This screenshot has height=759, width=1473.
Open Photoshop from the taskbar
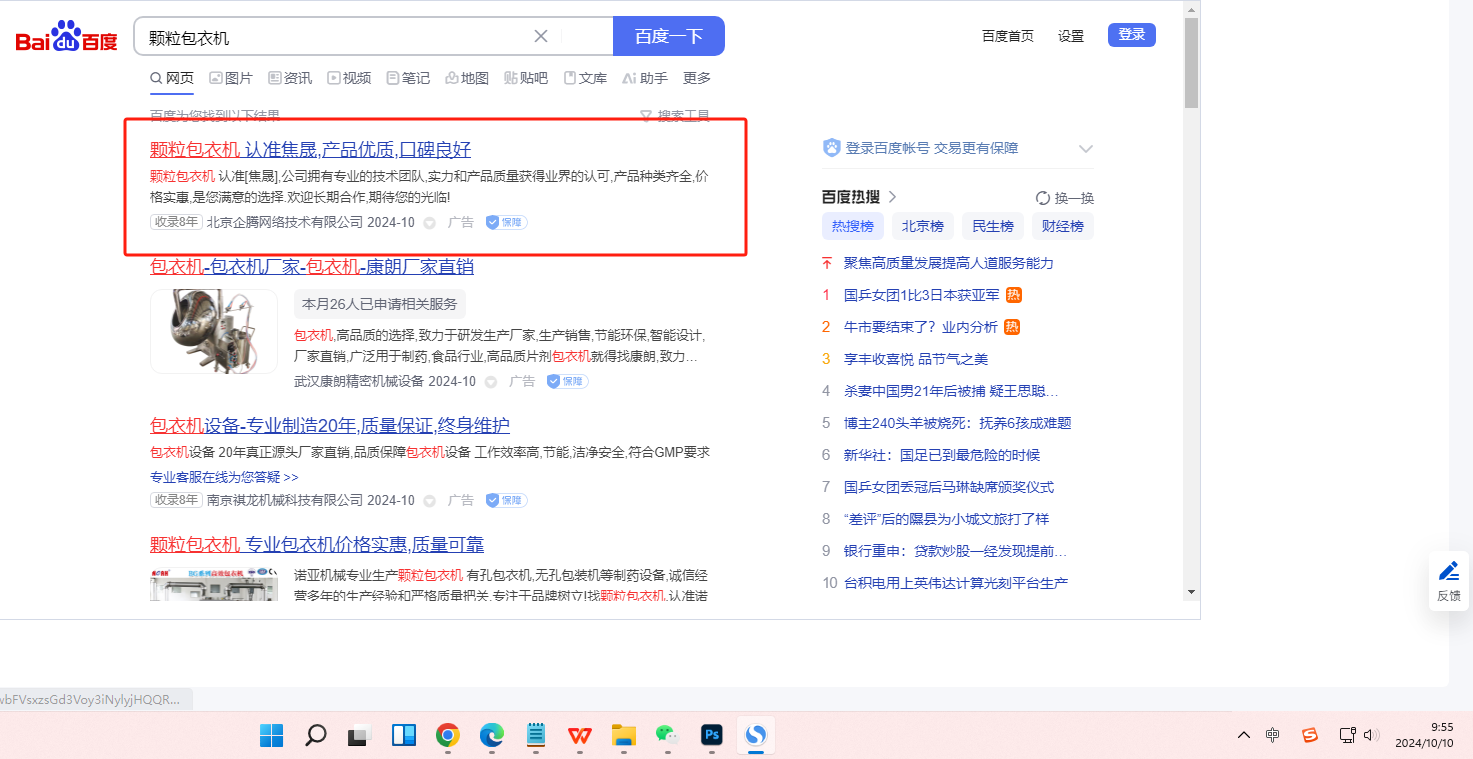712,736
